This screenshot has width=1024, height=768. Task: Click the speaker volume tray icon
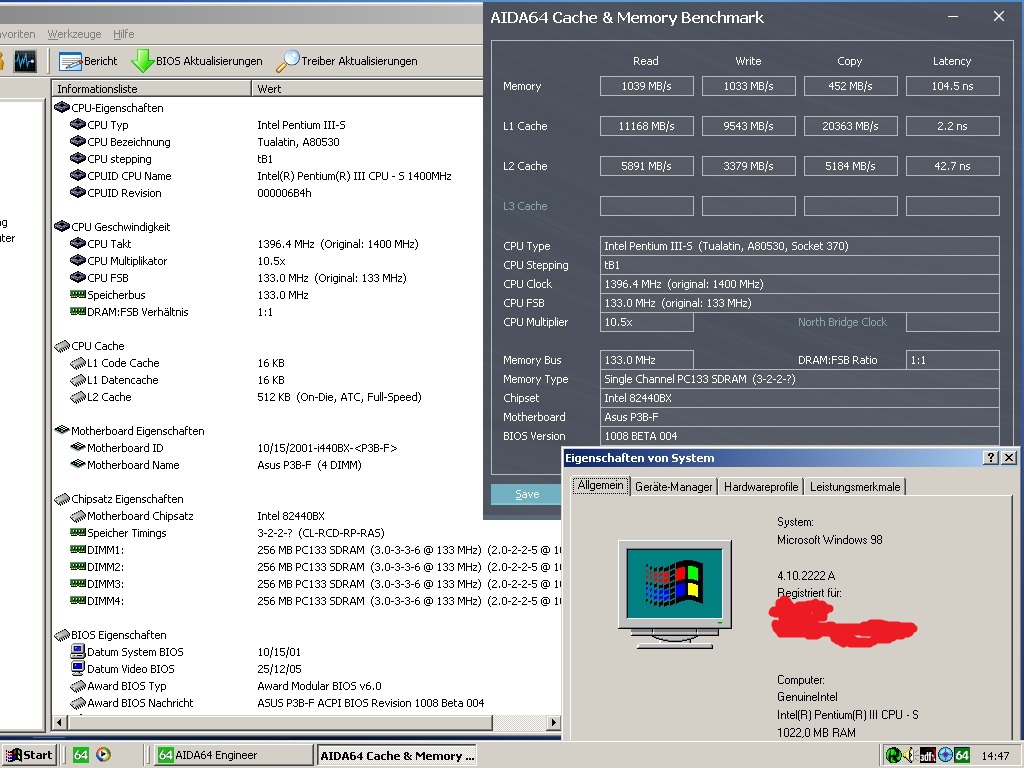(910, 756)
